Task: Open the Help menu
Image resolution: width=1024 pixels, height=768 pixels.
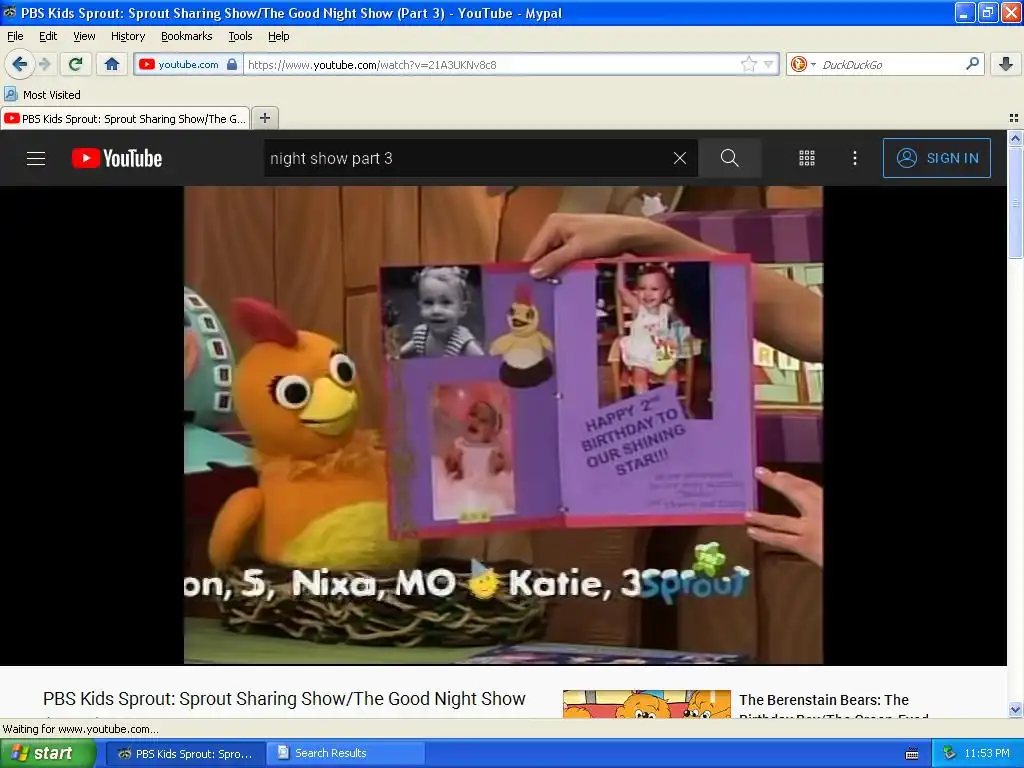Action: coord(278,36)
